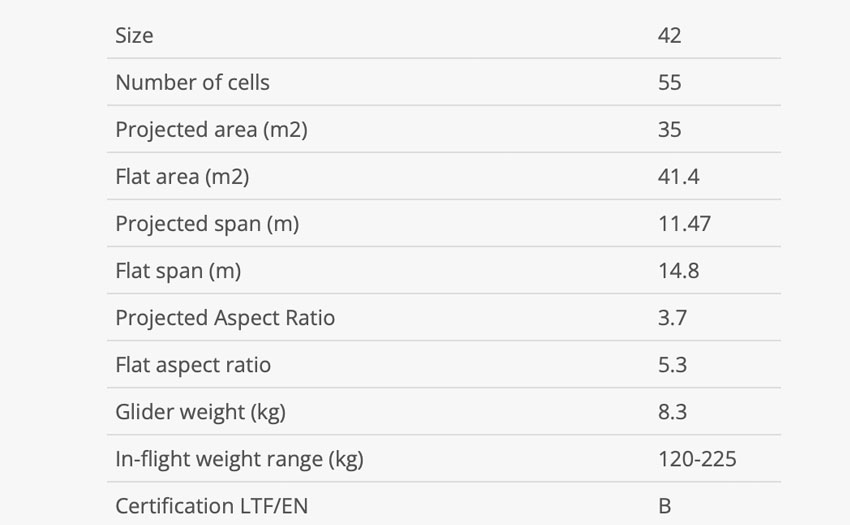Click the Flat span (m) label
Image resolution: width=850 pixels, height=525 pixels.
click(x=178, y=271)
